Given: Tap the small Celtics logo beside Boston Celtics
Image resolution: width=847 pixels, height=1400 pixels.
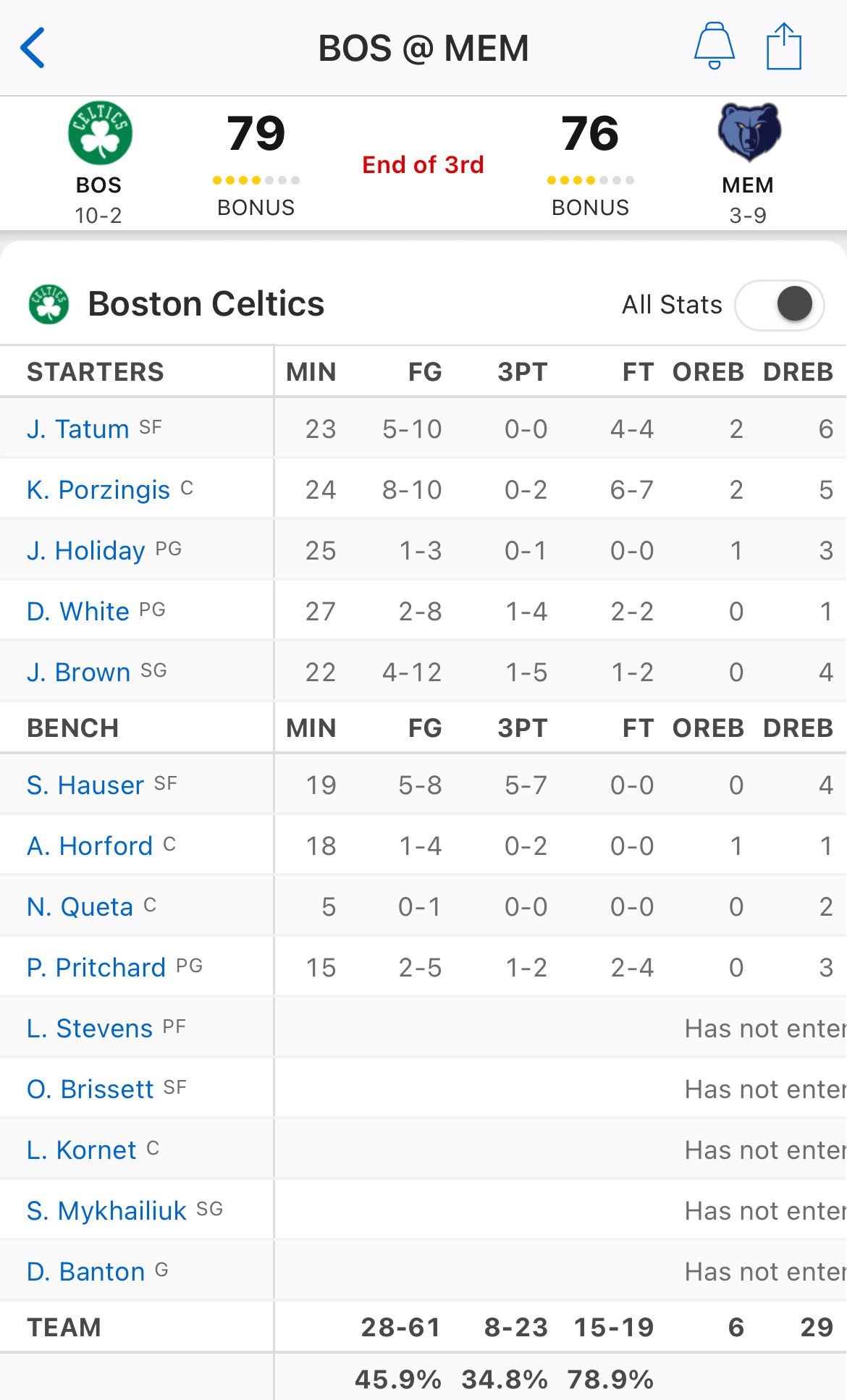Looking at the screenshot, I should coord(49,304).
